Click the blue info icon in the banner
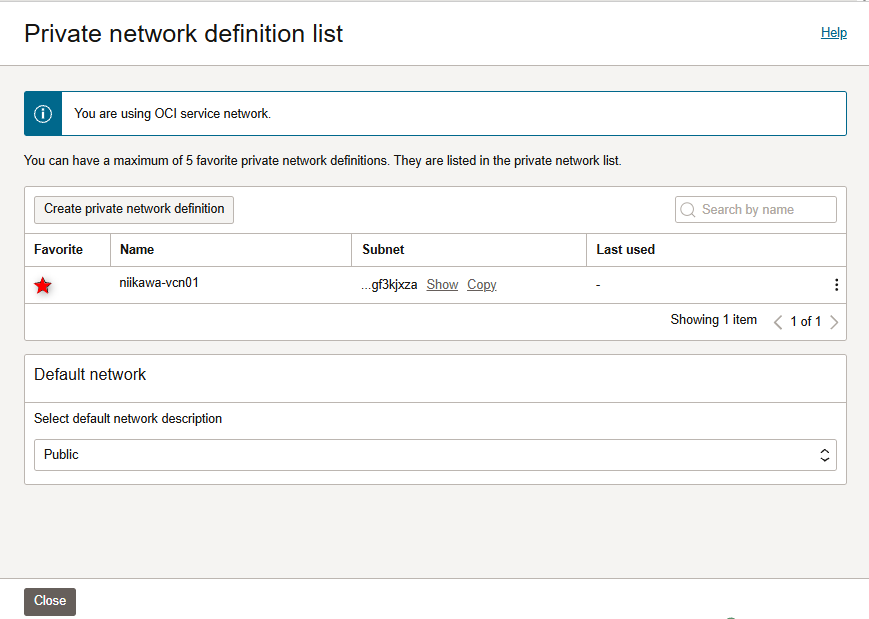This screenshot has height=619, width=869. coord(43,114)
